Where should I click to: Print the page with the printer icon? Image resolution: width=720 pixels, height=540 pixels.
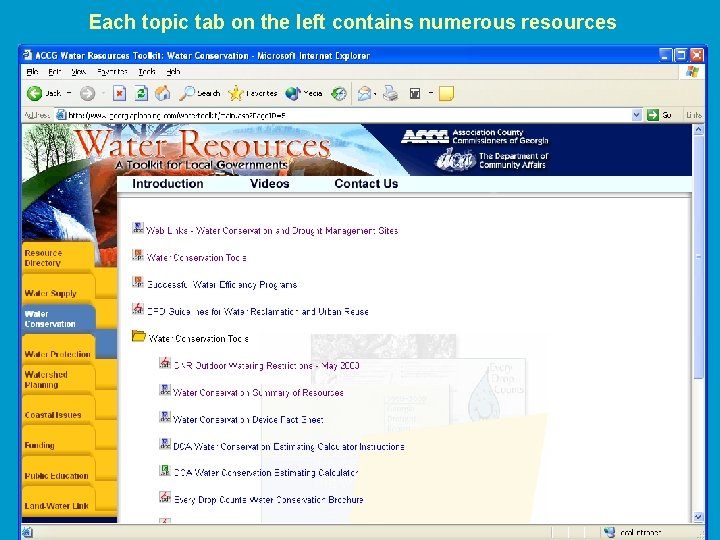pos(391,94)
